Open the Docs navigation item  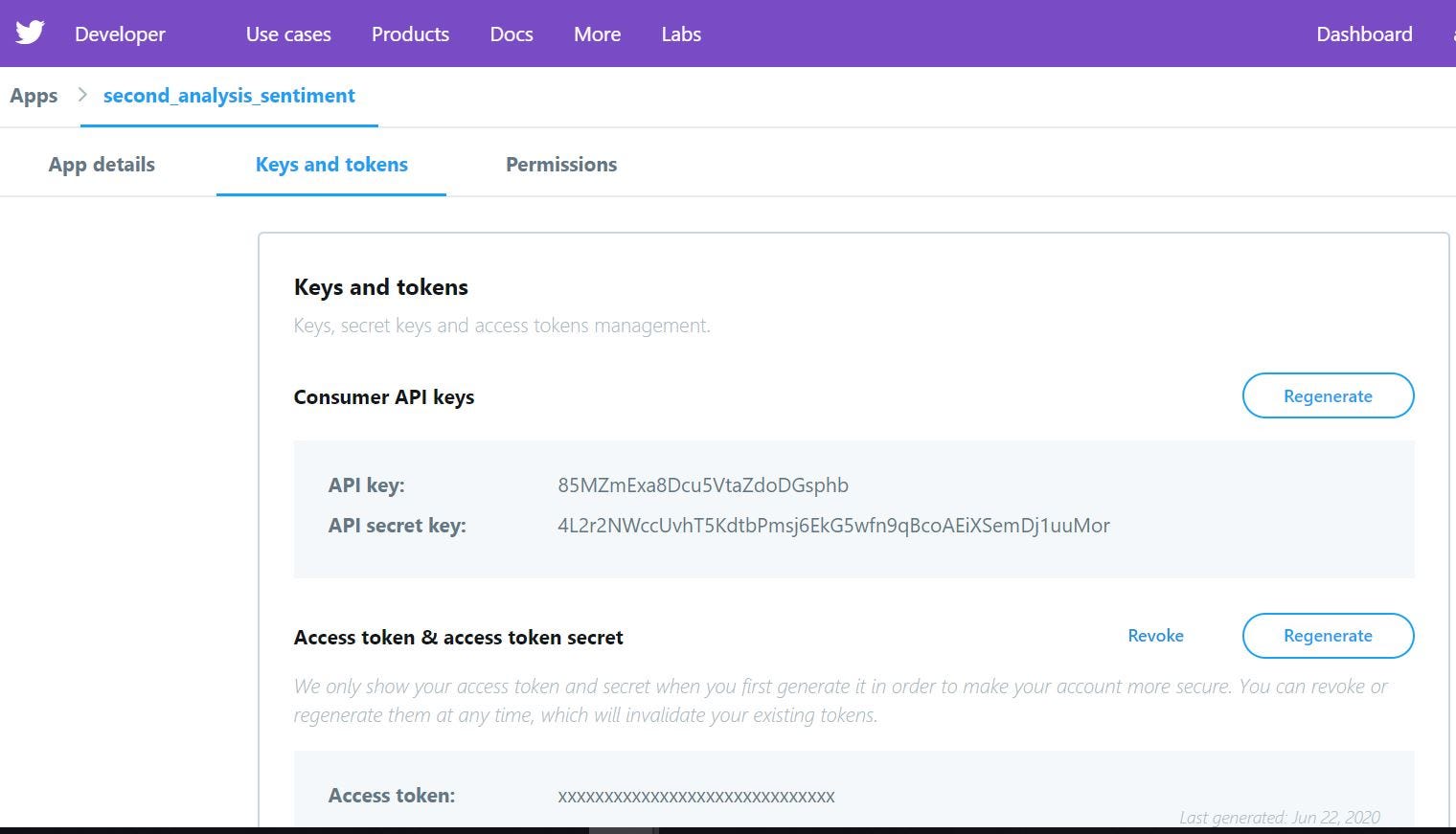(x=511, y=34)
